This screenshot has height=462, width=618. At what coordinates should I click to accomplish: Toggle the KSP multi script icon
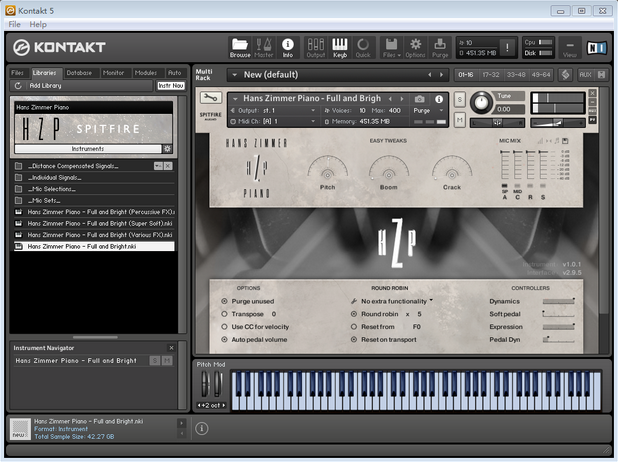[x=565, y=75]
